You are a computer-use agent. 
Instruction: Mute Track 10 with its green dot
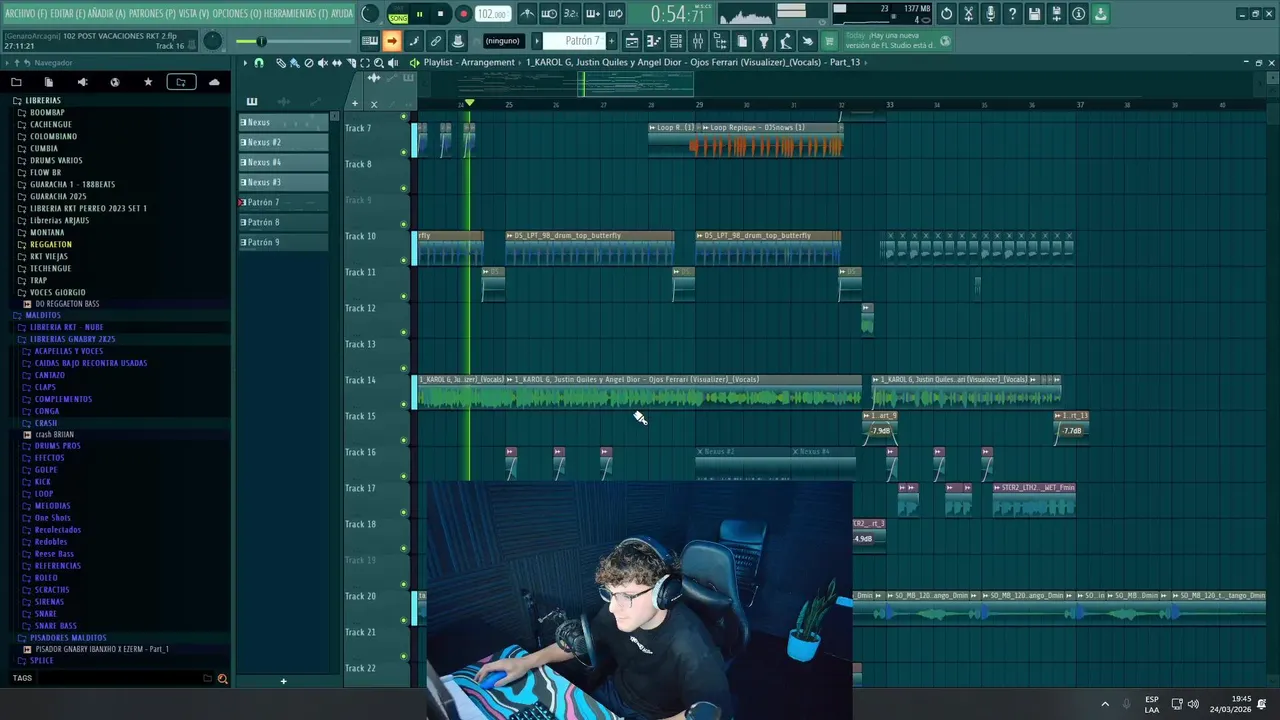[404, 261]
